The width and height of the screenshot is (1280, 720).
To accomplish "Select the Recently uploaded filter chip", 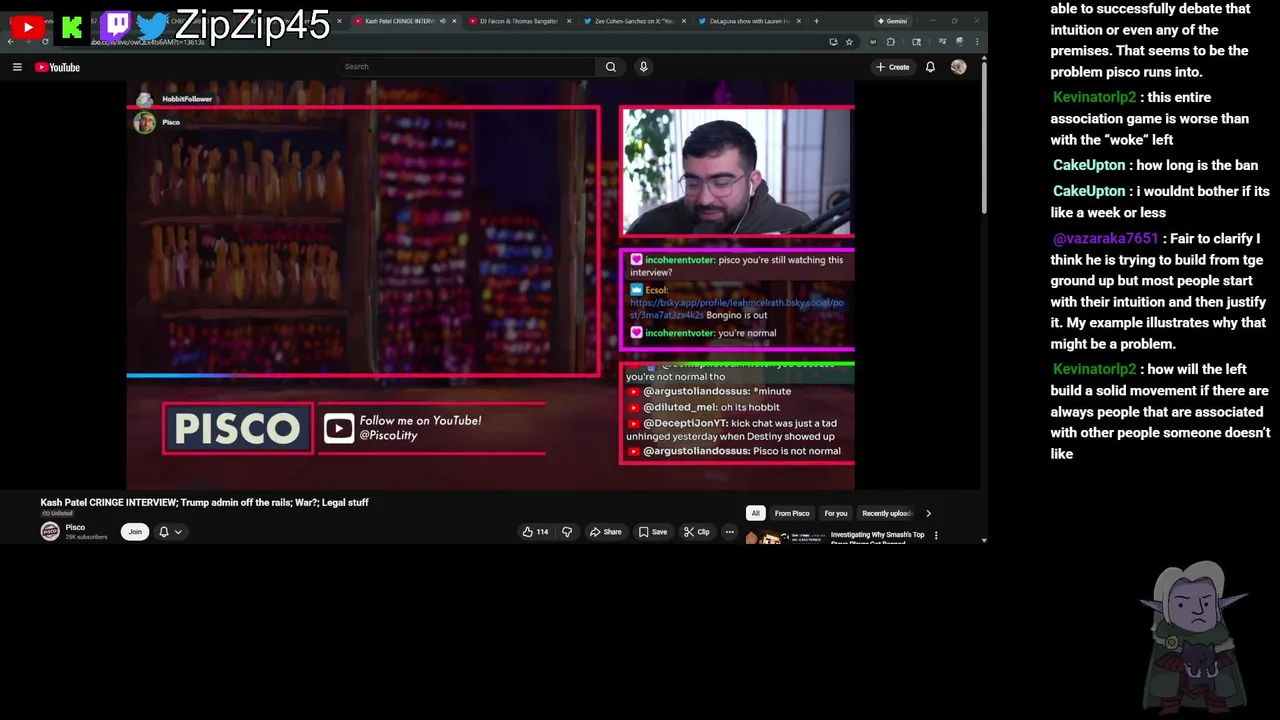I will [x=887, y=514].
